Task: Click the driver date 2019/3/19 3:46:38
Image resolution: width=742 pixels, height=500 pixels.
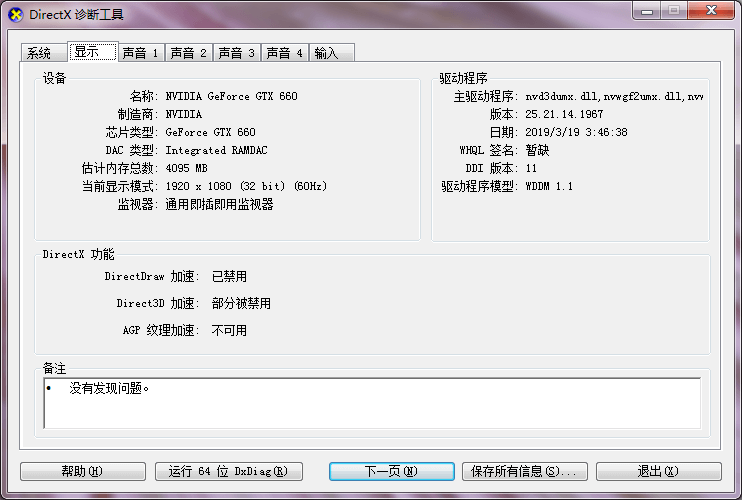Action: (576, 132)
